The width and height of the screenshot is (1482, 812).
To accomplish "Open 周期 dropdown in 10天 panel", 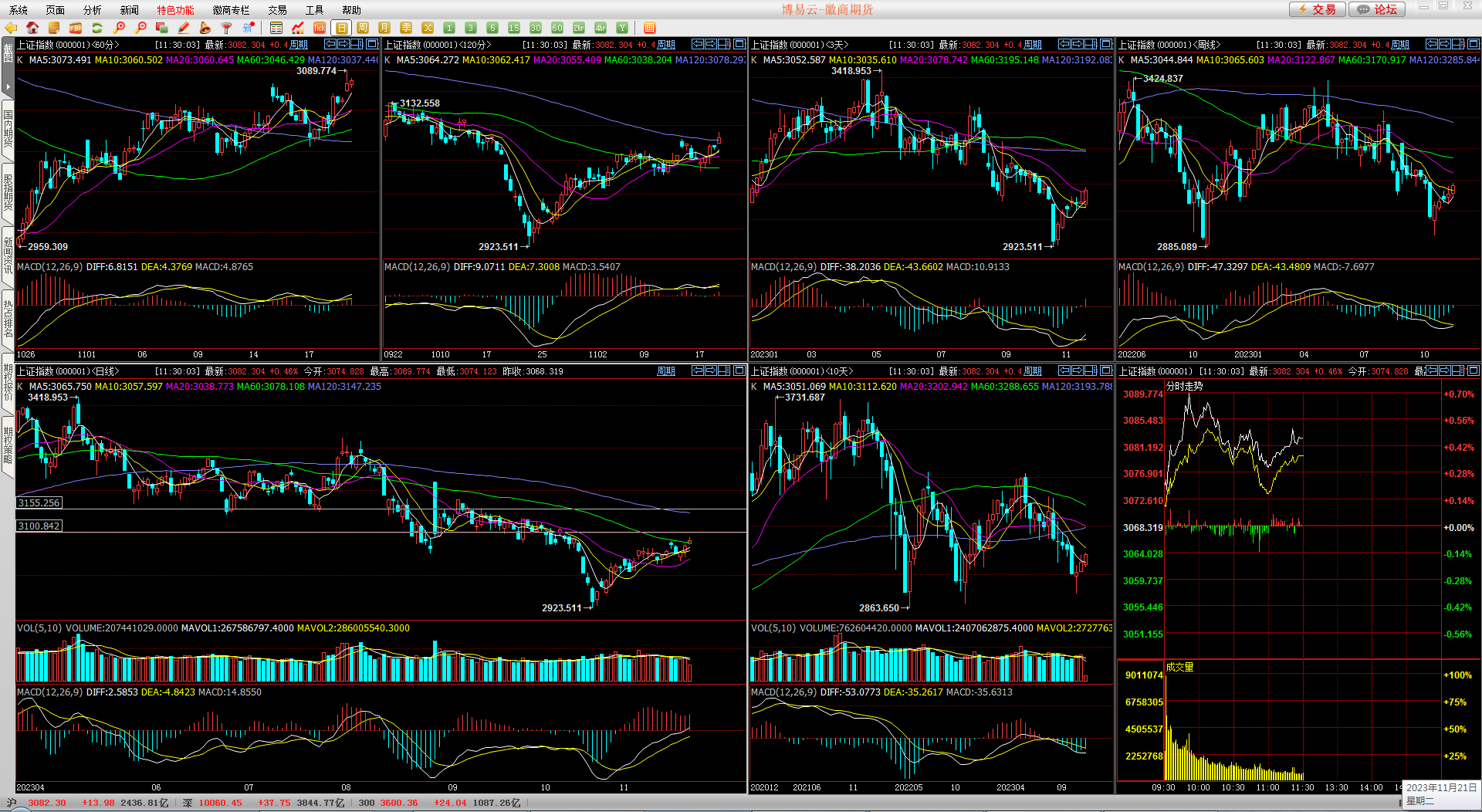I will tap(1033, 371).
